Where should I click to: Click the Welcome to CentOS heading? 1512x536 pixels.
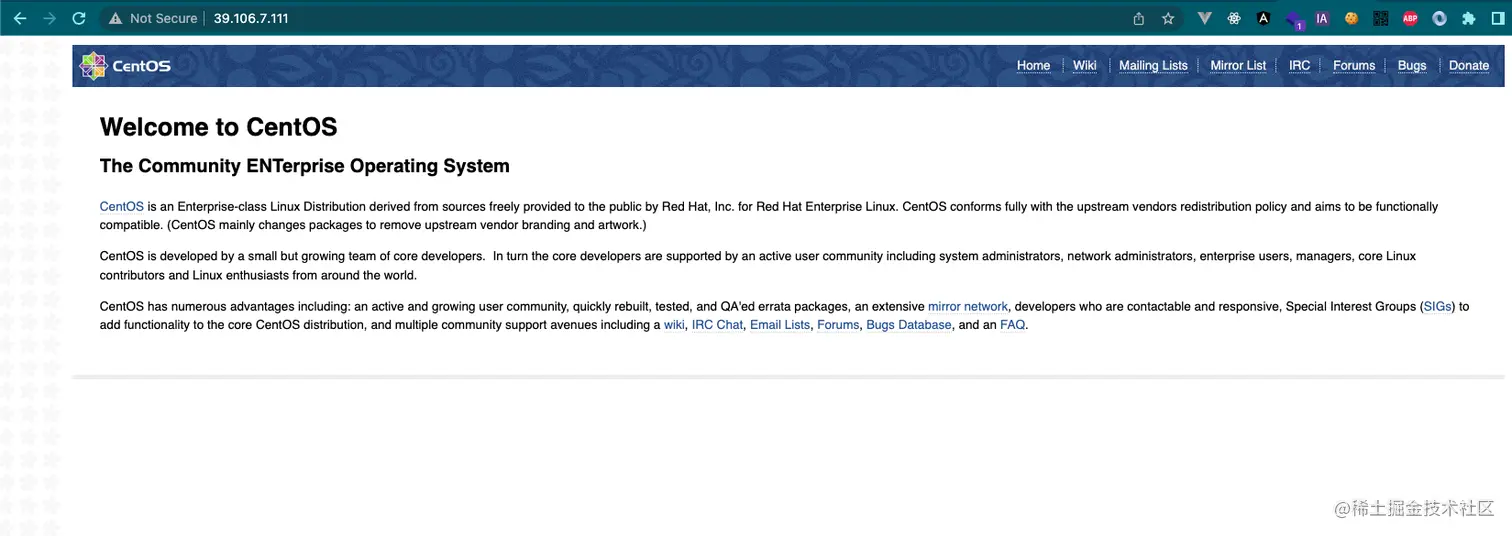[219, 127]
